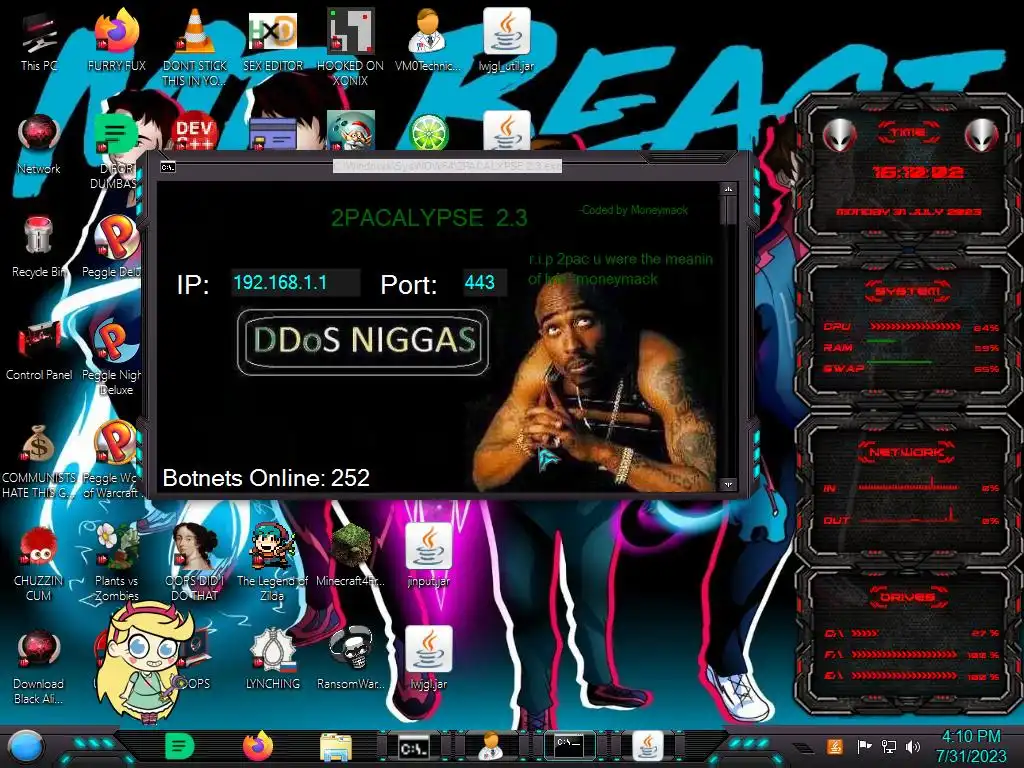
Task: Open the This PC desktop icon
Action: tap(39, 40)
